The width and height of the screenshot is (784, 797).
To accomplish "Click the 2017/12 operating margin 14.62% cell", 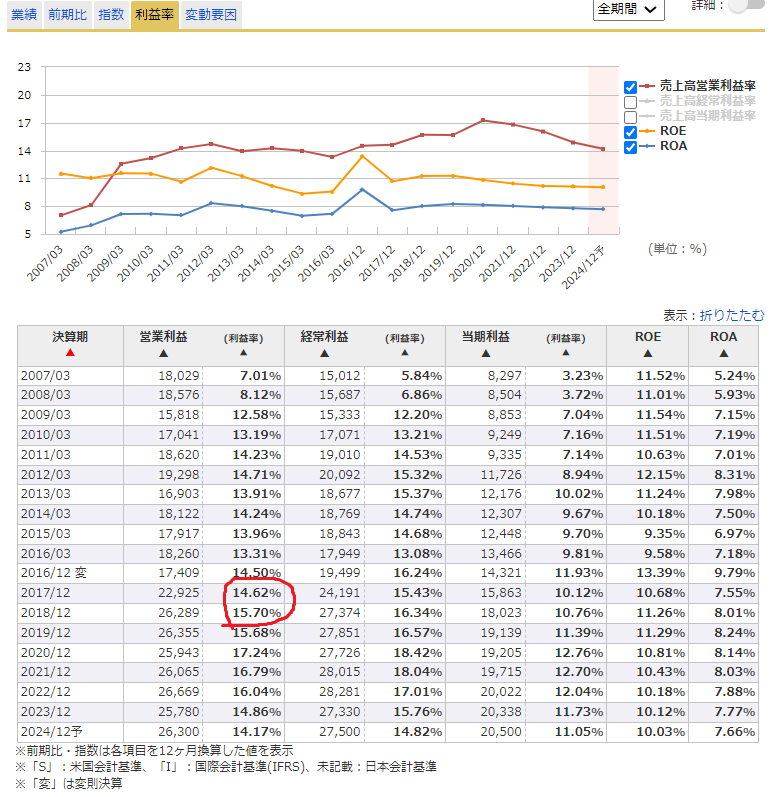I will [x=257, y=593].
